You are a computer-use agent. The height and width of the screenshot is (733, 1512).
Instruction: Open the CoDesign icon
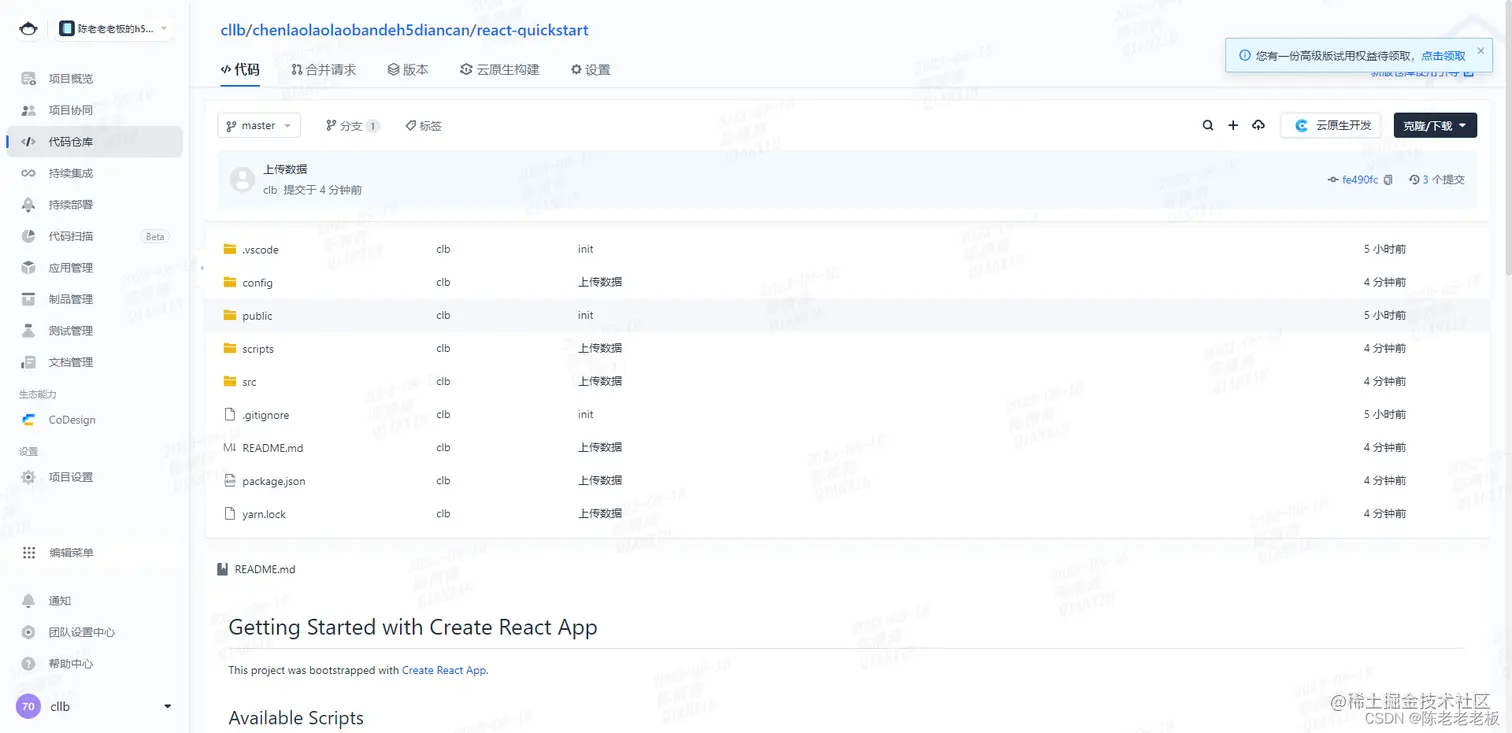(29, 420)
